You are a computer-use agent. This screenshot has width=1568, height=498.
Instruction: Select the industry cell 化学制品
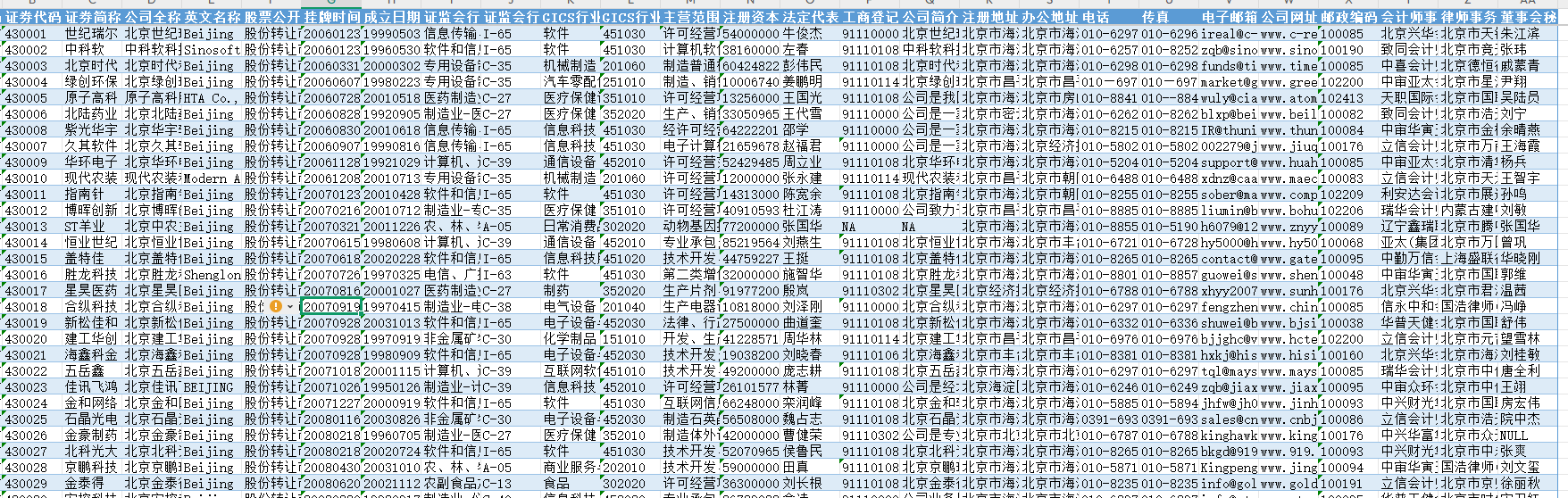tap(571, 338)
